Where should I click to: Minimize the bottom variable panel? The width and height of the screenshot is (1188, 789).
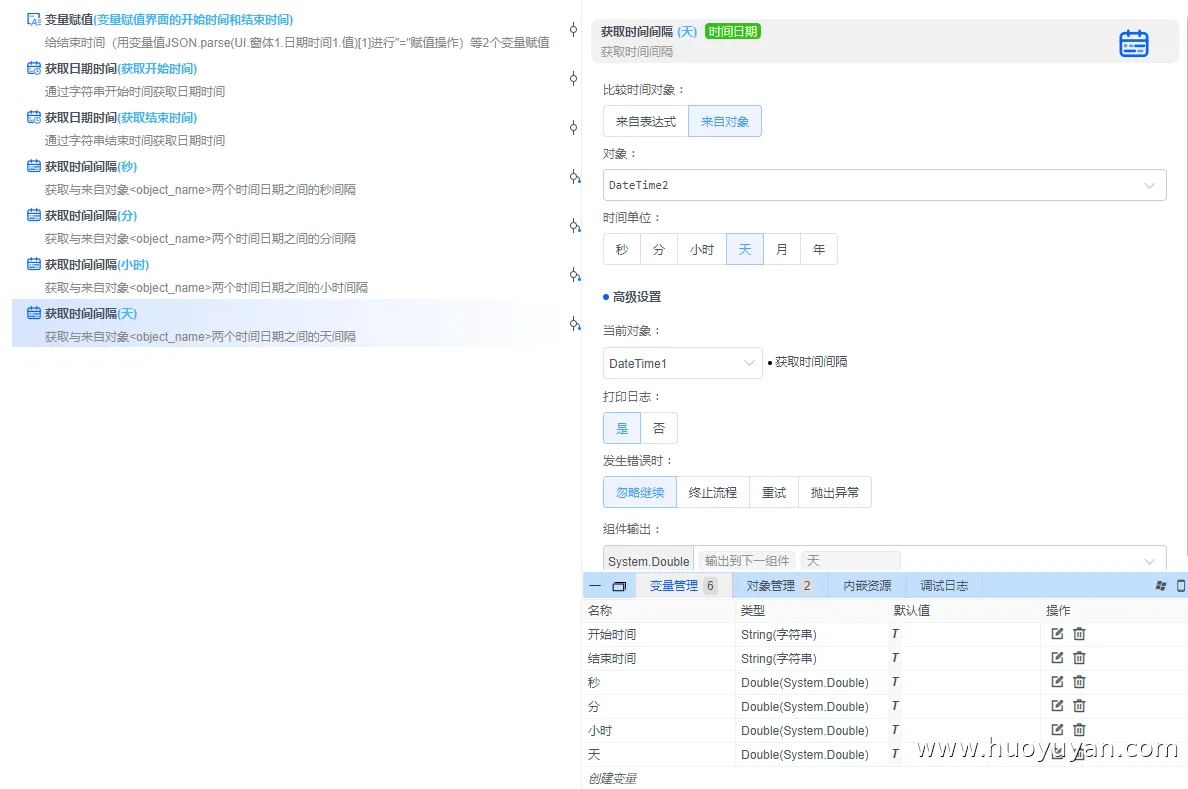click(x=595, y=586)
